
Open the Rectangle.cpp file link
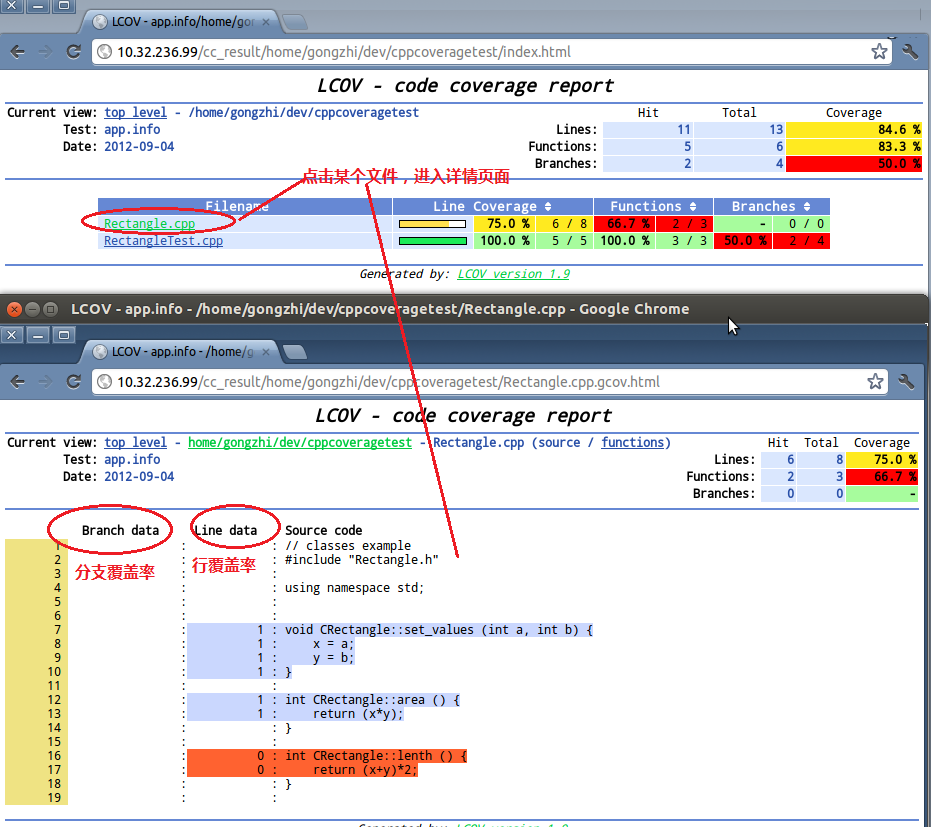pyautogui.click(x=149, y=224)
